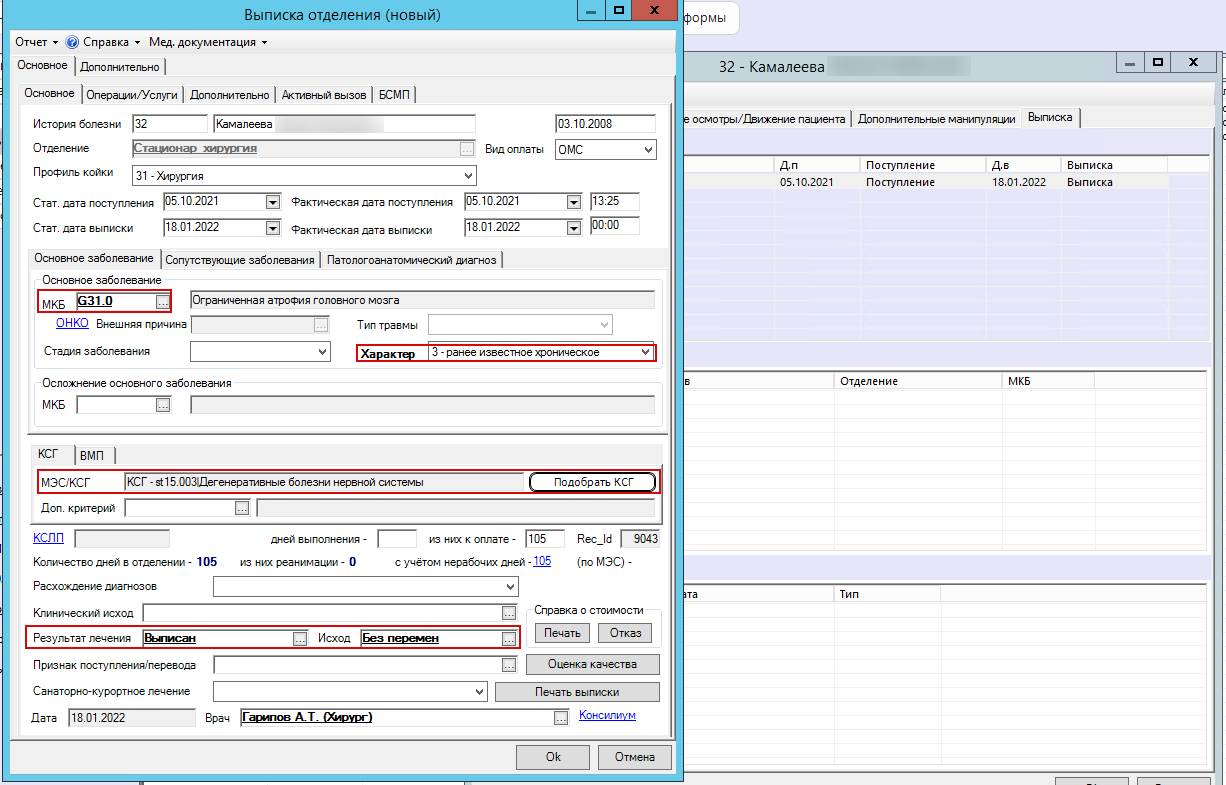The width and height of the screenshot is (1226, 785).
Task: Open the Результат лечения lookup ellipsis button
Action: point(299,638)
